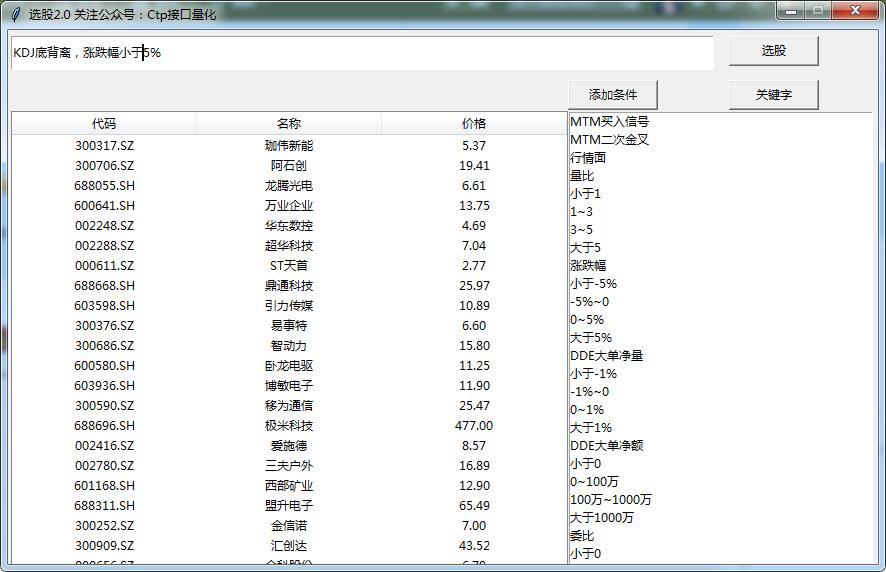
Task: Select 小于1 under 量比
Action: pos(585,194)
